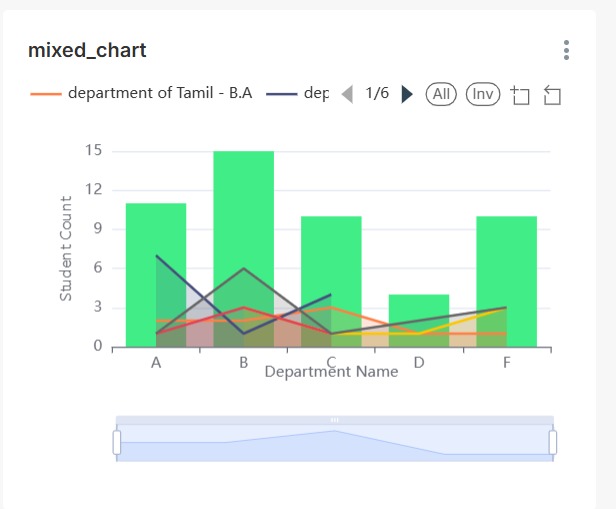Select all legend series with All button

point(441,94)
